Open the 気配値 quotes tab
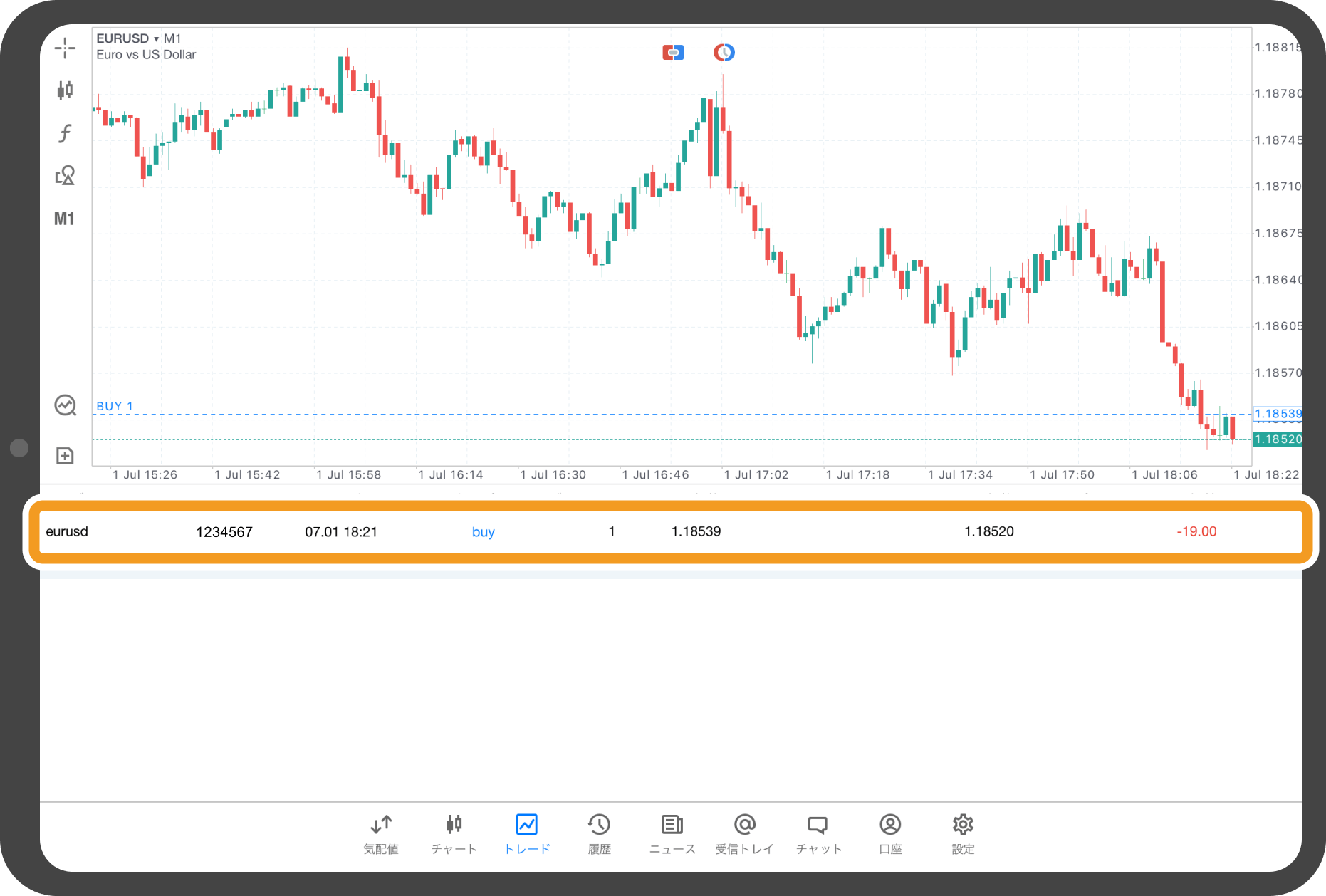Viewport: 1326px width, 896px height. coord(381,833)
